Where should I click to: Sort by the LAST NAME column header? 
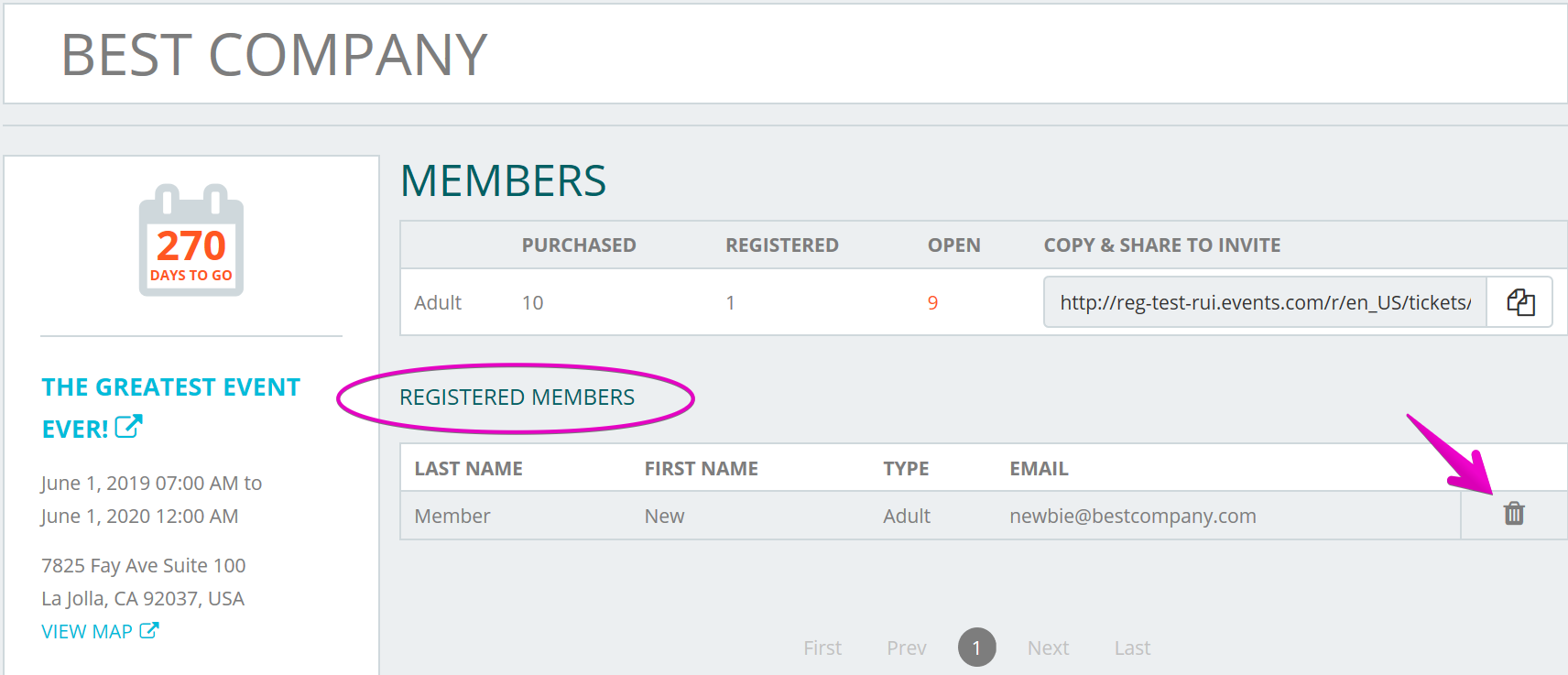(x=468, y=469)
